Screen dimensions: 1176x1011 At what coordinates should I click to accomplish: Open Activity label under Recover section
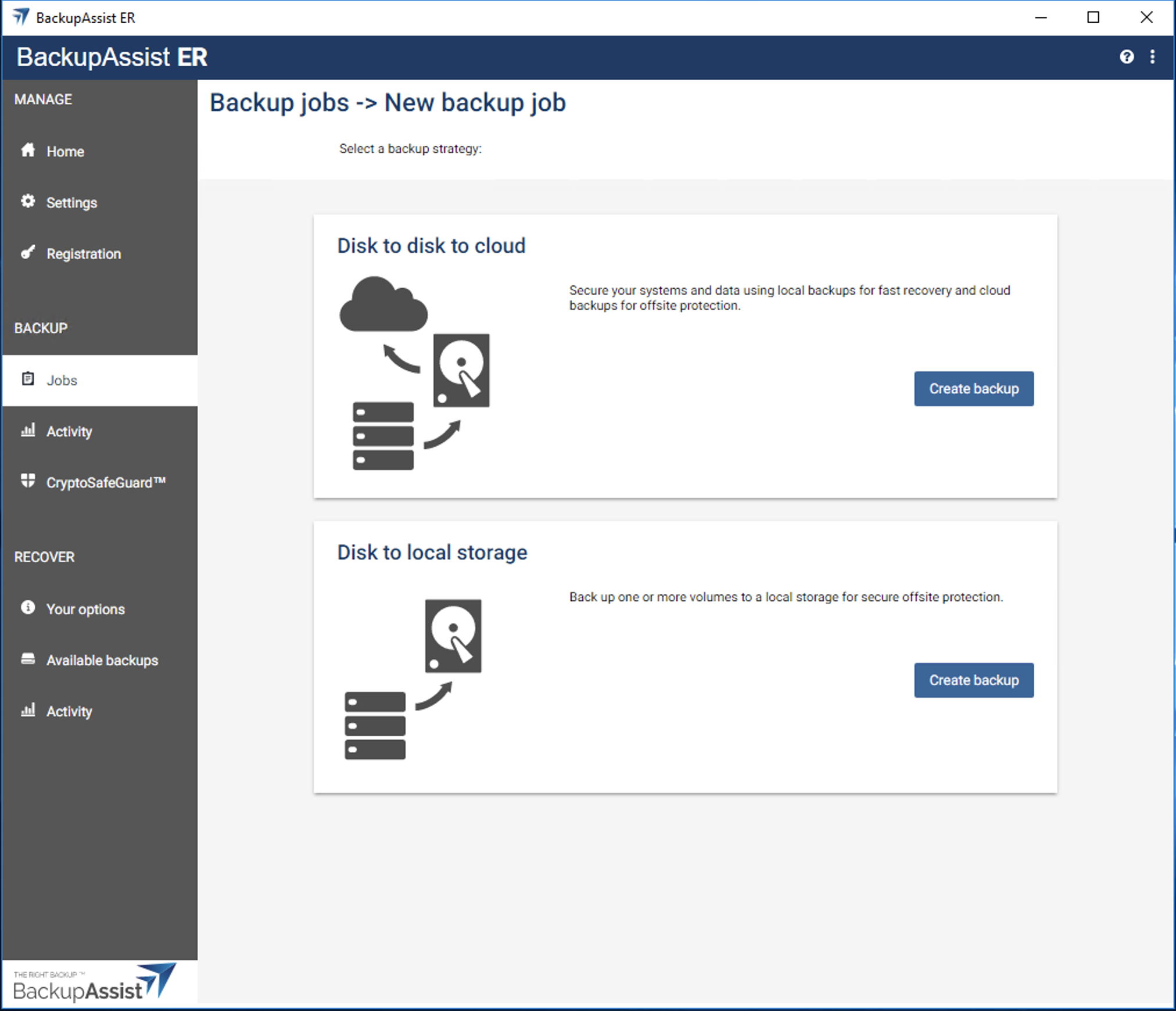[x=69, y=712]
